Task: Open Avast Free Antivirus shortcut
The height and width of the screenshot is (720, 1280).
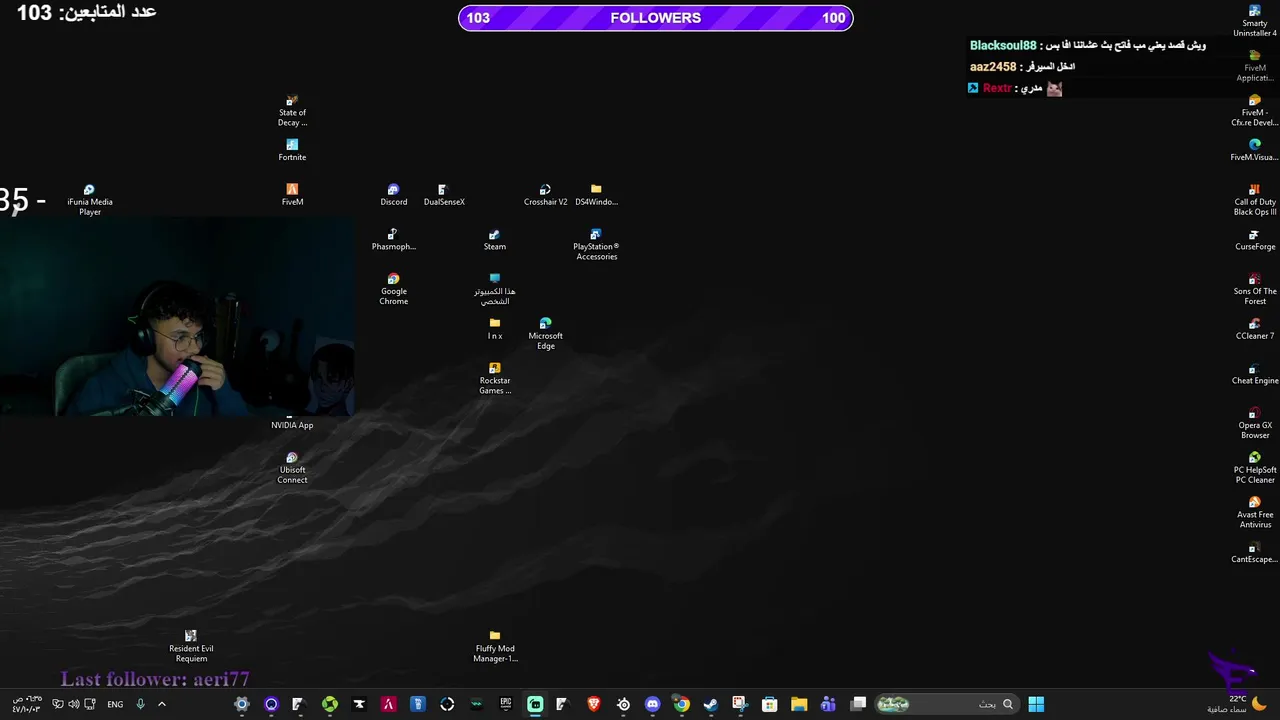Action: point(1255,512)
